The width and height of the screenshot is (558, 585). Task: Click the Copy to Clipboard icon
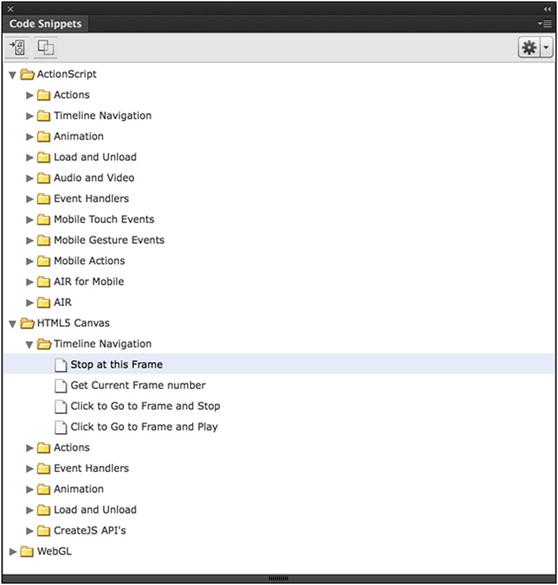(x=46, y=47)
